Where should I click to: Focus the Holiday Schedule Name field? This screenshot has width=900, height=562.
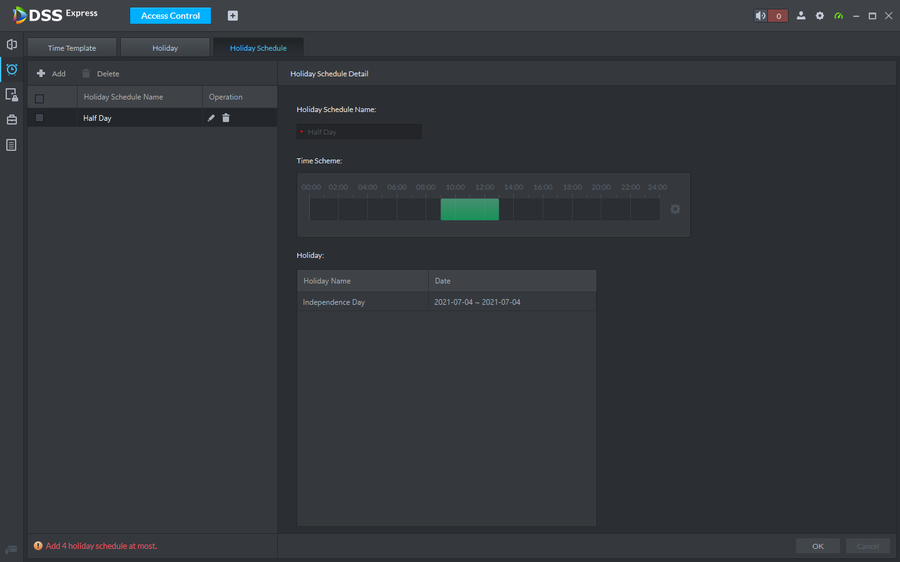359,131
